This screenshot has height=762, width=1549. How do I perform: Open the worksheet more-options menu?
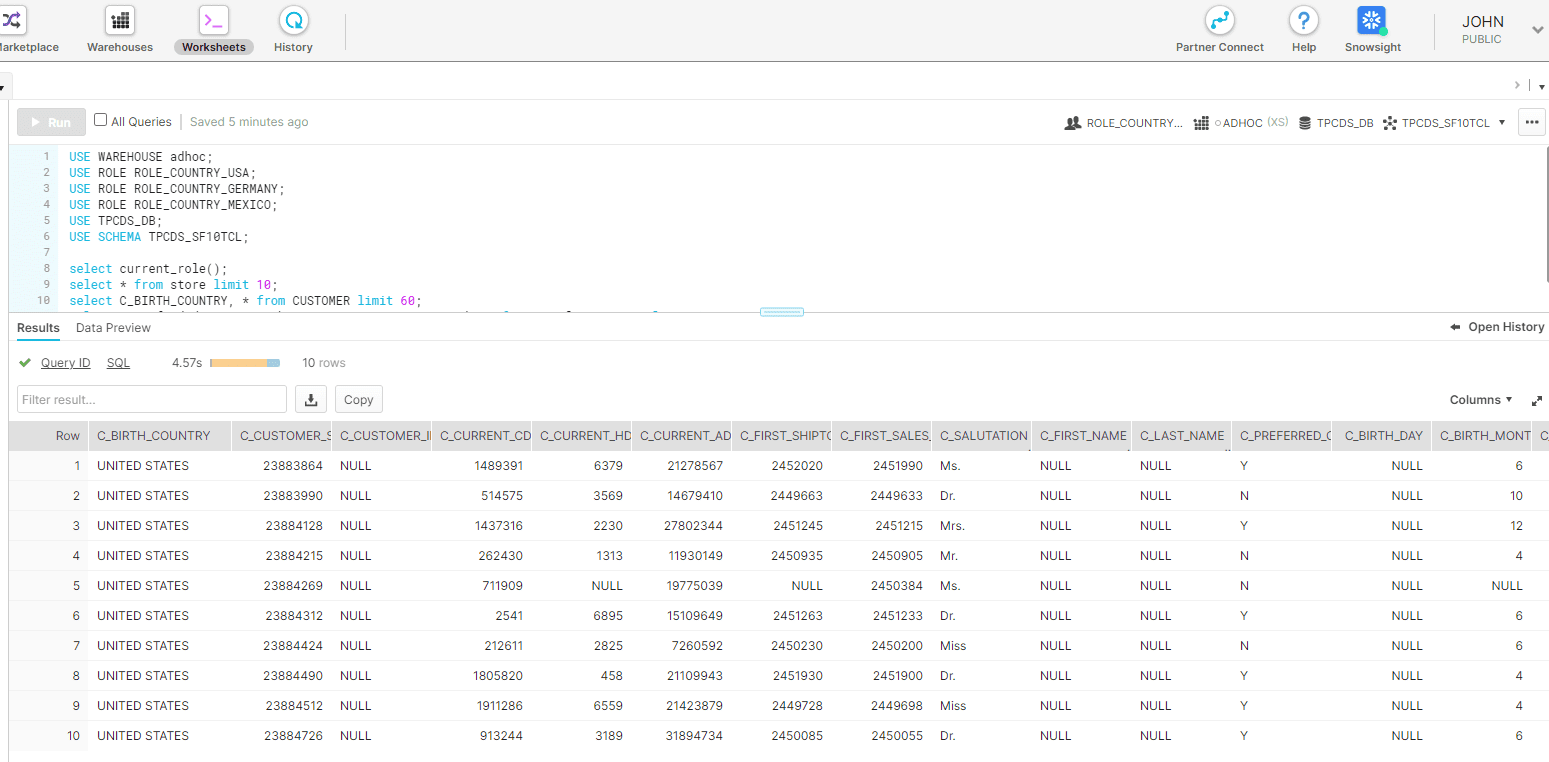[1532, 122]
